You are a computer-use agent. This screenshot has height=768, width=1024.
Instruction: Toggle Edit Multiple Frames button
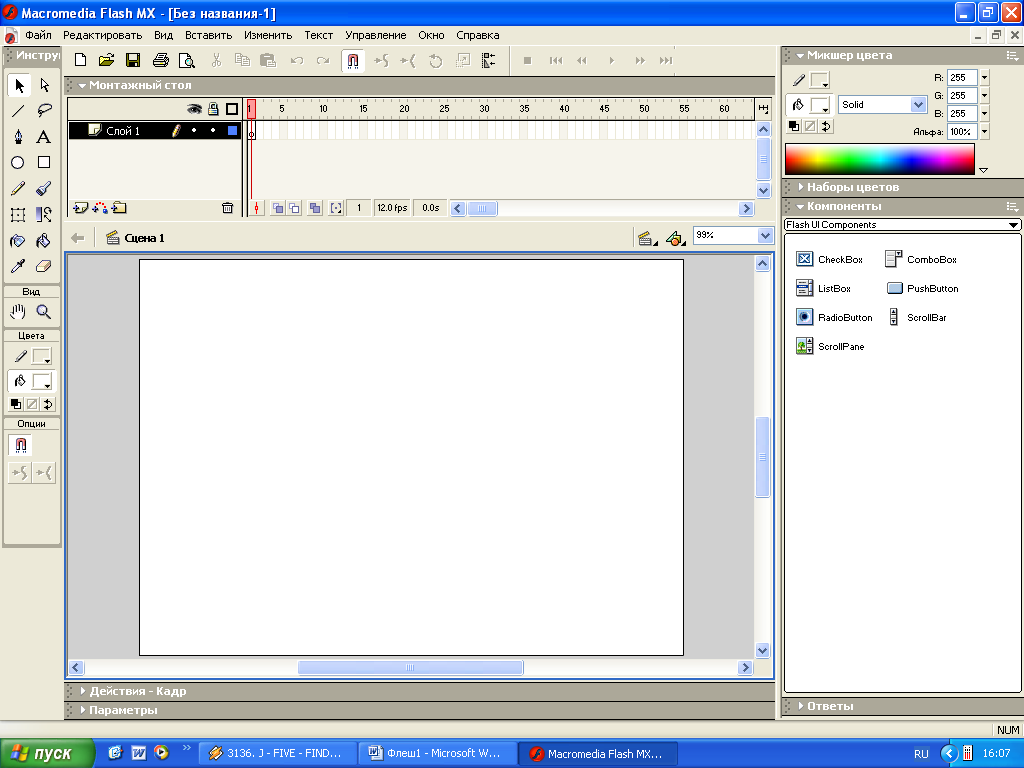(315, 208)
